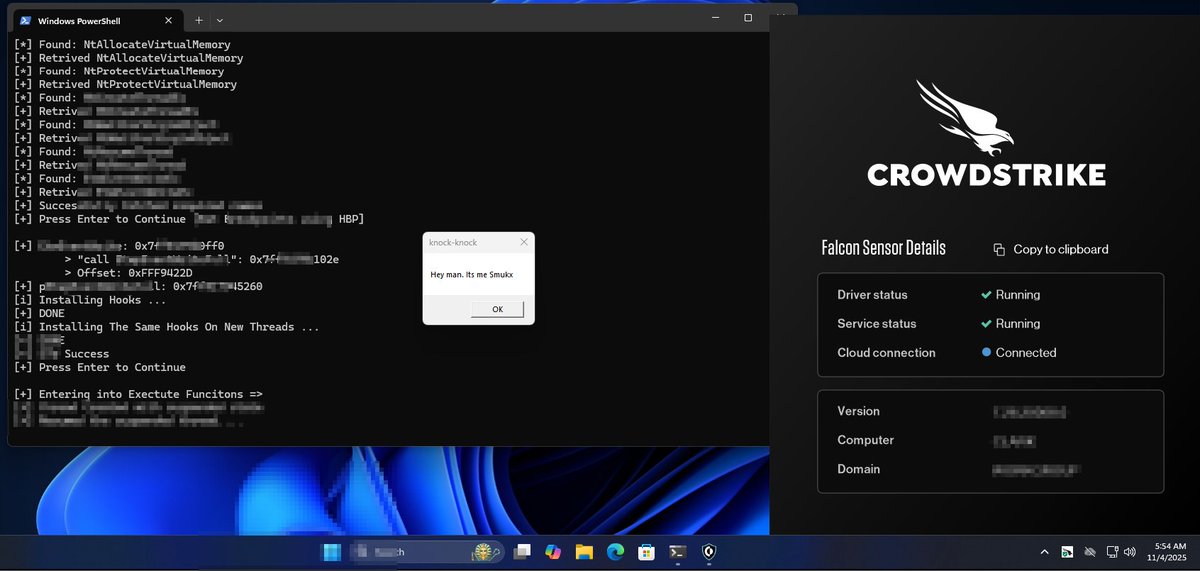This screenshot has width=1200, height=571.
Task: Click the copy icon beside Copy to clipboard
Action: tap(999, 249)
